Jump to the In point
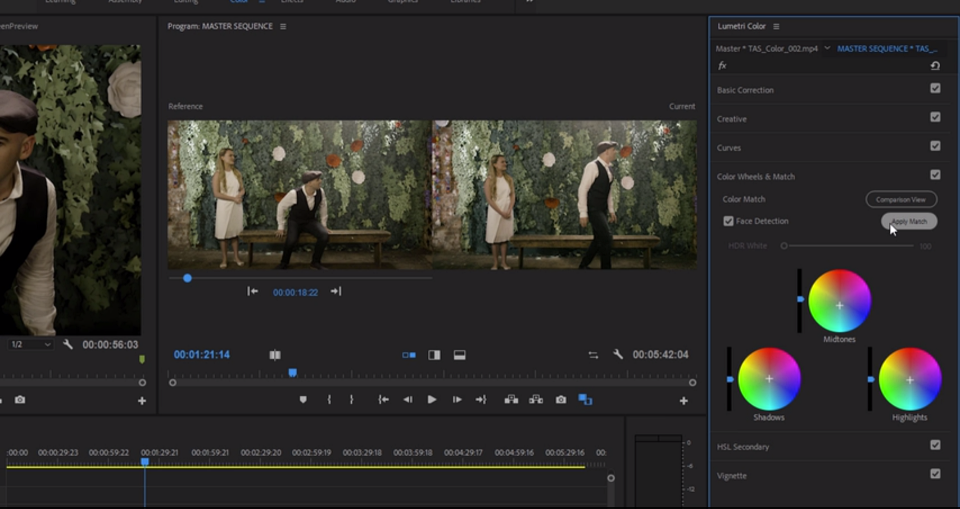Viewport: 960px width, 509px height. pos(384,399)
